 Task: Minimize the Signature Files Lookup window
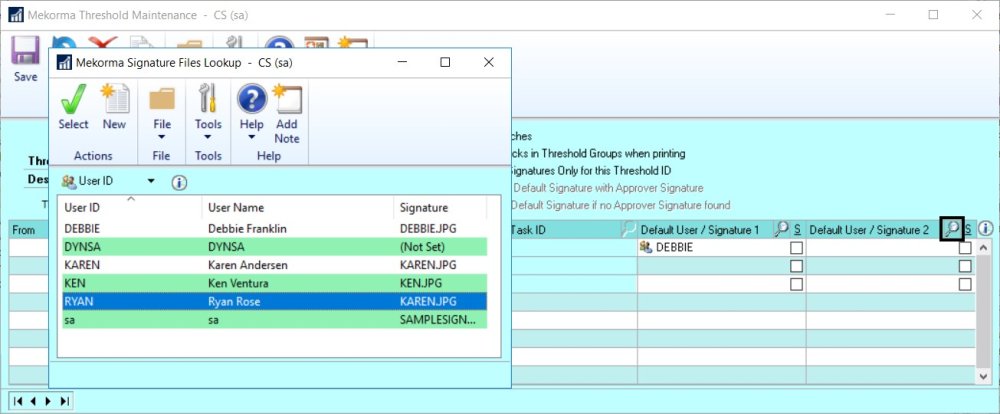click(402, 62)
